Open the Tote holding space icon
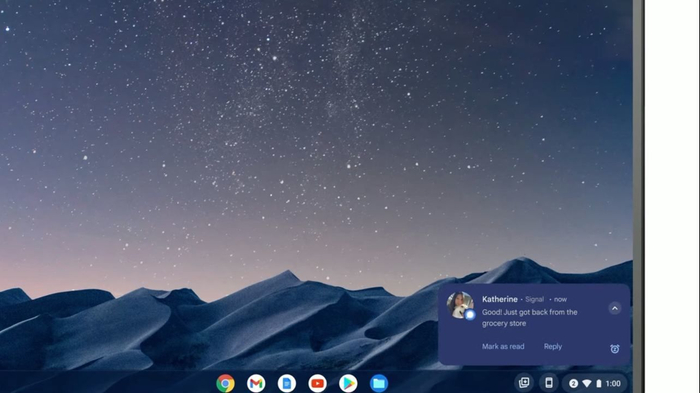 click(524, 383)
